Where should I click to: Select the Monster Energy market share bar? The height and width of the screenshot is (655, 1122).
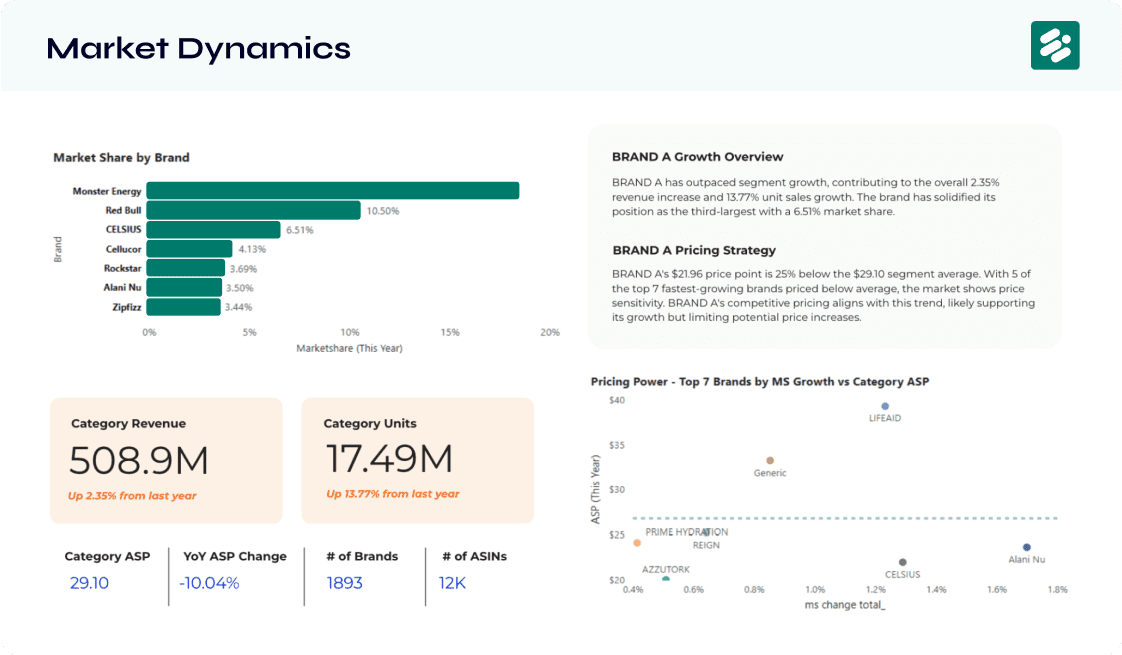[333, 190]
